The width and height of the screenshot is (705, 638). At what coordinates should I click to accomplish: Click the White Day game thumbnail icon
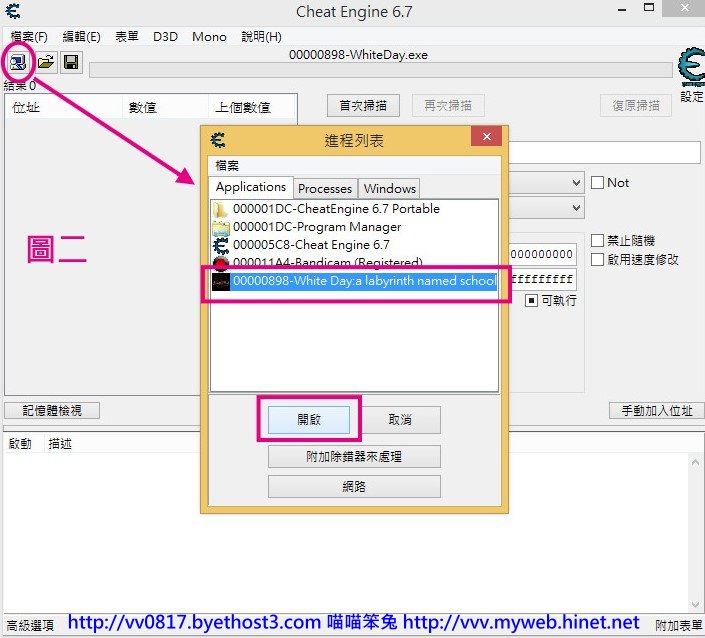221,281
